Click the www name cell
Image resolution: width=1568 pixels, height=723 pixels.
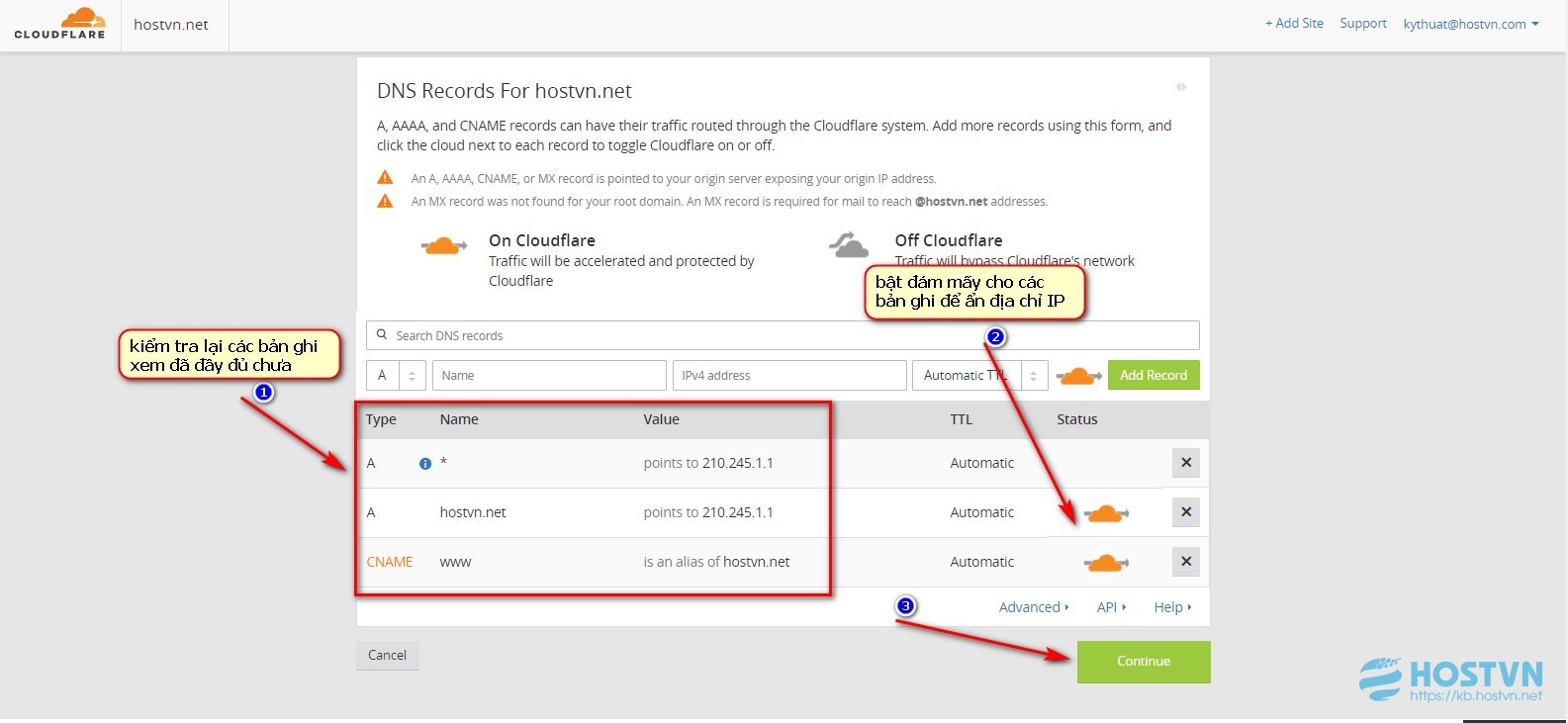pos(455,562)
